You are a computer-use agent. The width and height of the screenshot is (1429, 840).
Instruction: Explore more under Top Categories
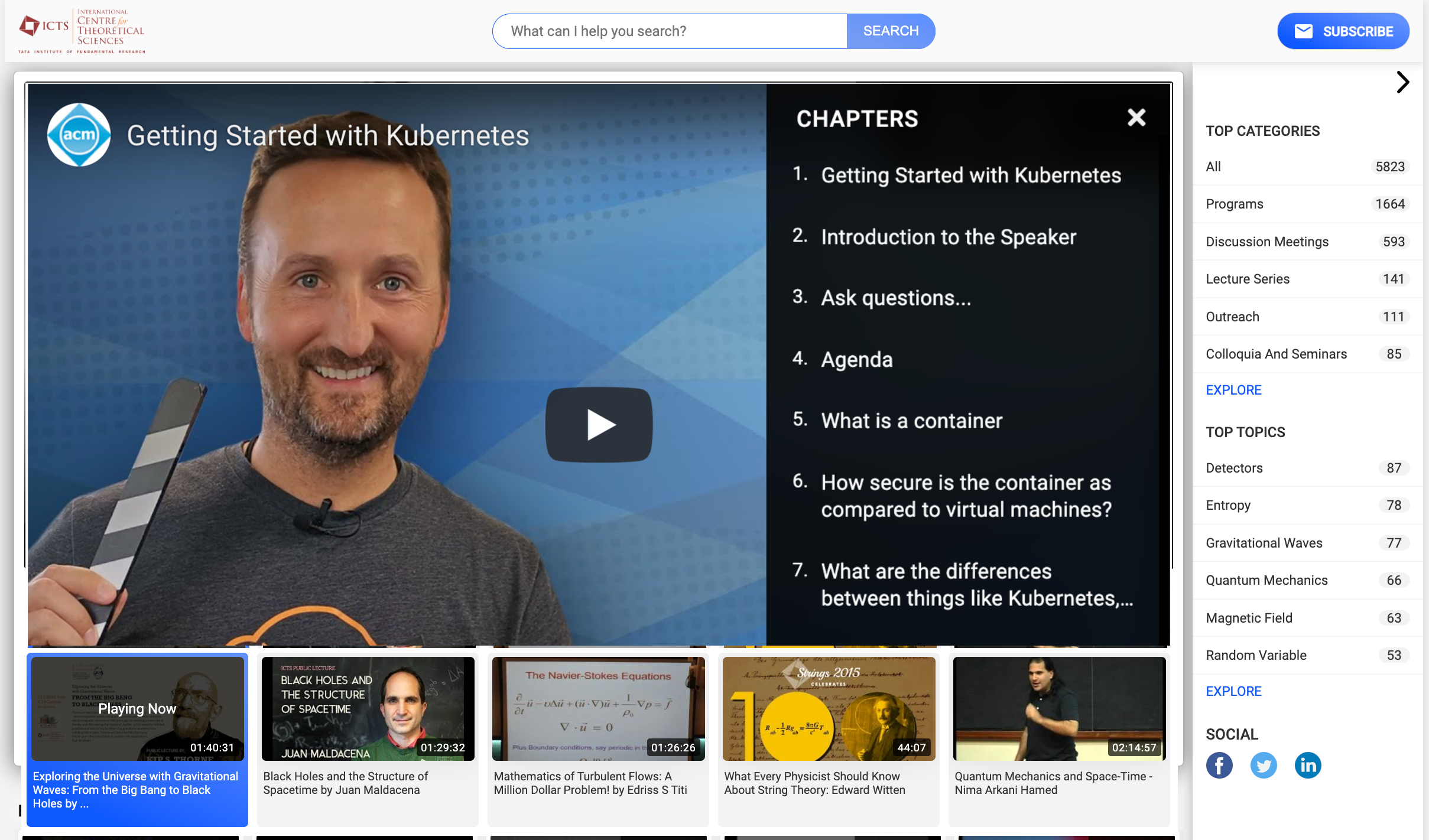[x=1233, y=390]
